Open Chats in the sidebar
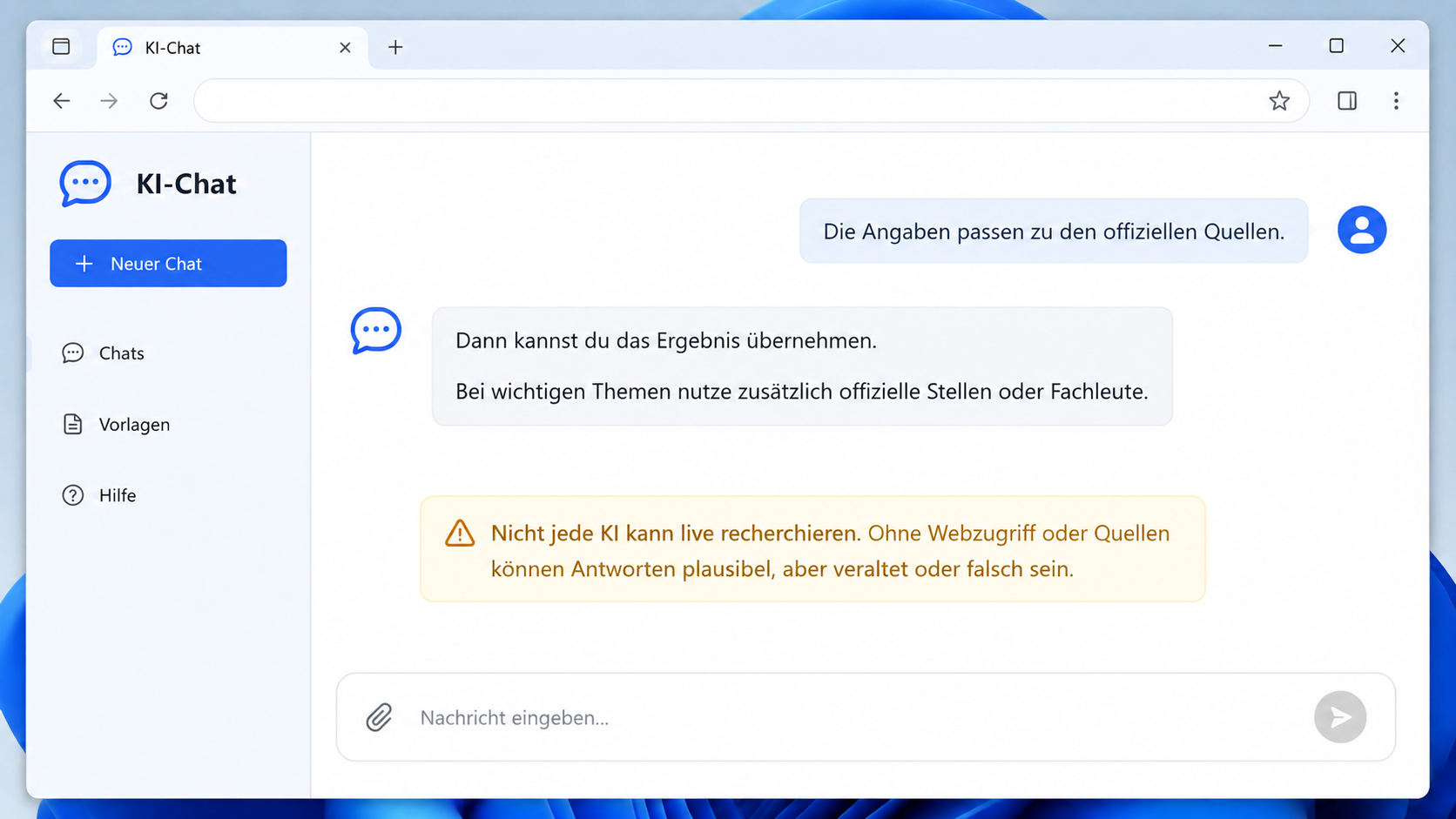Screen dimensions: 1456x819 click(103, 353)
